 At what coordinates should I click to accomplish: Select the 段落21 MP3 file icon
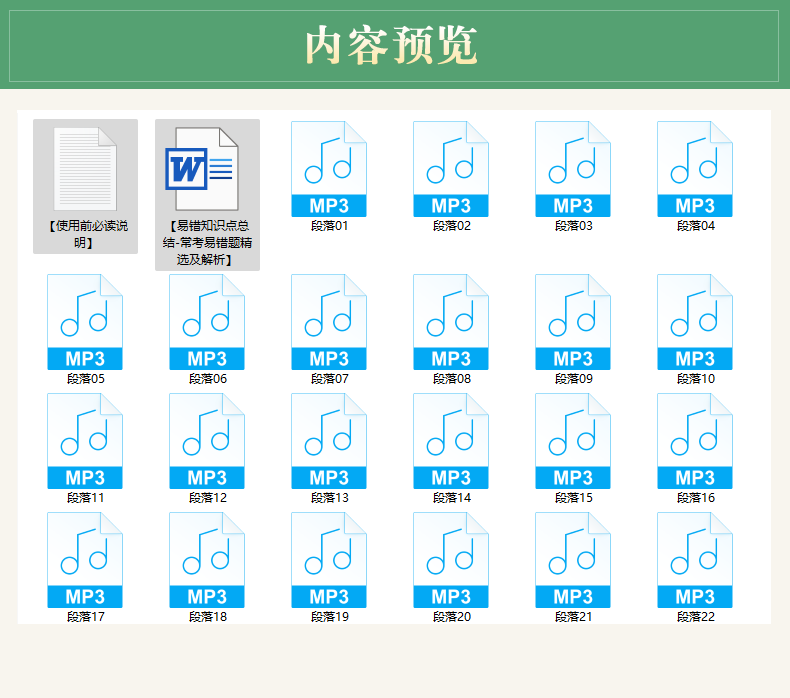[573, 560]
